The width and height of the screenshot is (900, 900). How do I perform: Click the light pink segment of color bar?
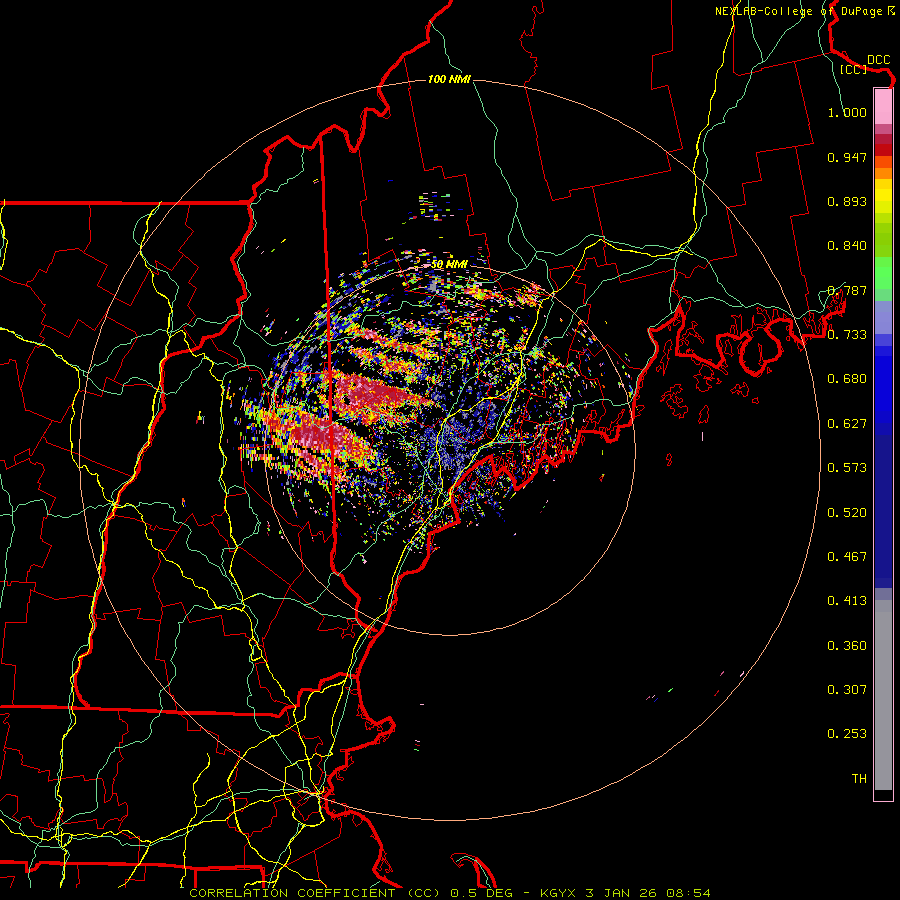883,106
